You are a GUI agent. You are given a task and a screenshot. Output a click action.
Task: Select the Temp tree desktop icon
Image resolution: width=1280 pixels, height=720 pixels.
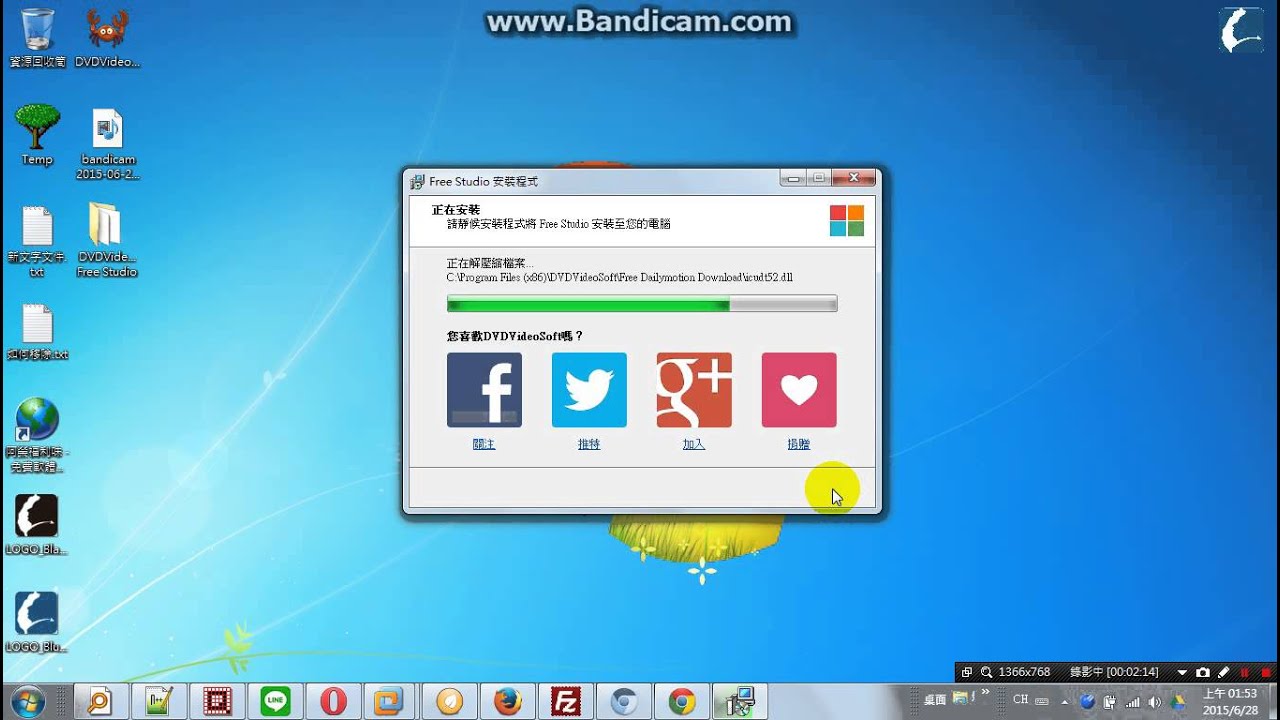pos(37,135)
